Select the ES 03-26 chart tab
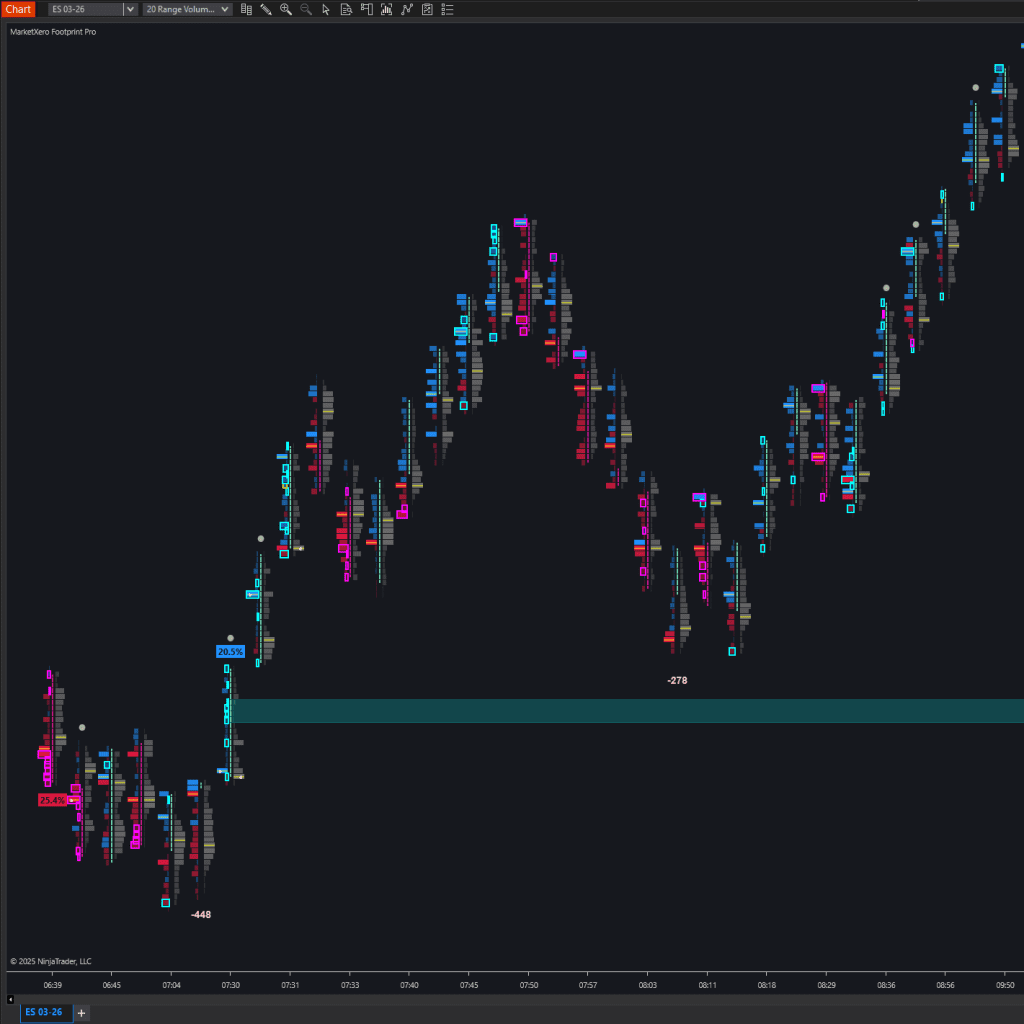 [x=43, y=1012]
